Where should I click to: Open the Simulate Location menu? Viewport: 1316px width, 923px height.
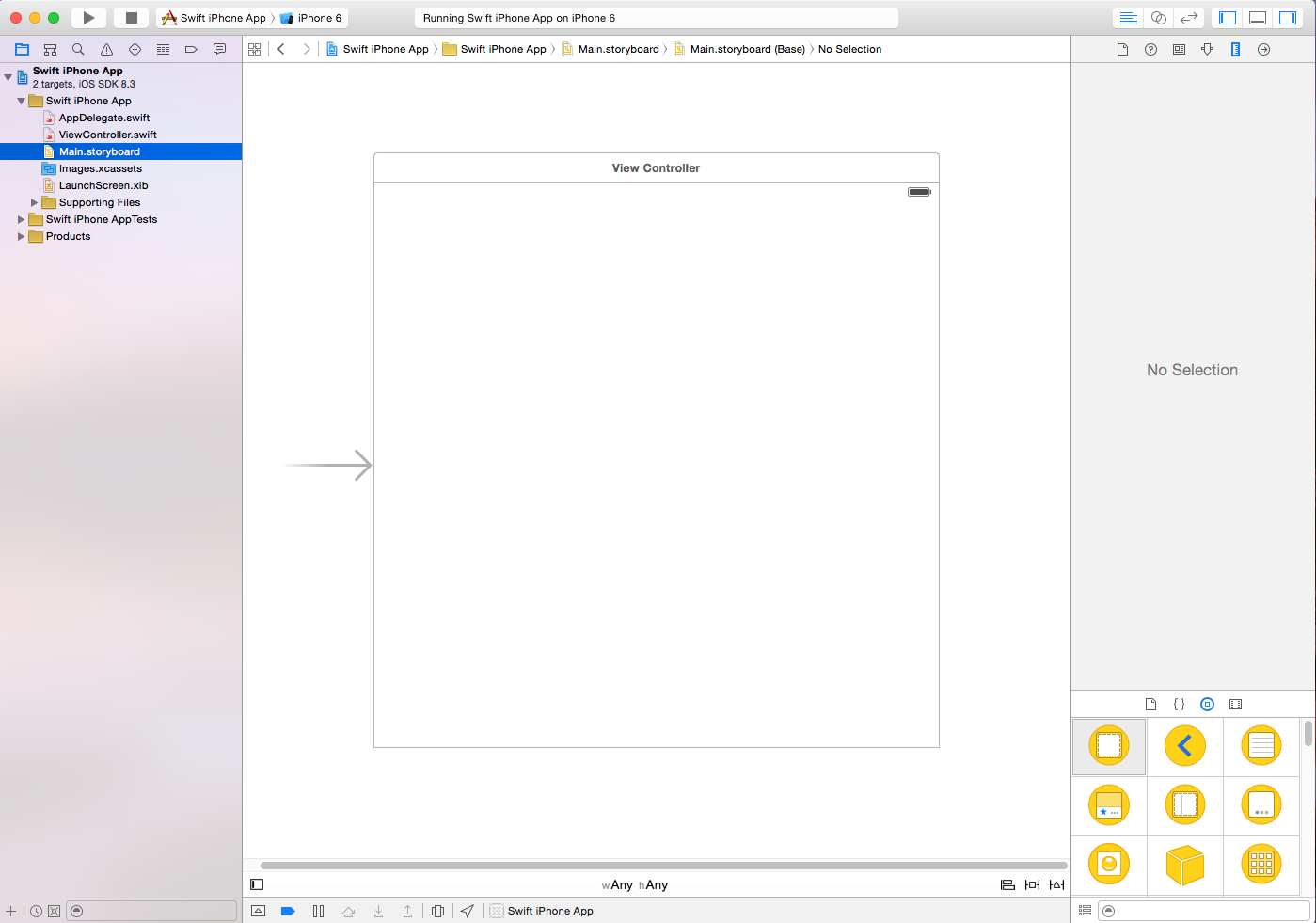(468, 911)
